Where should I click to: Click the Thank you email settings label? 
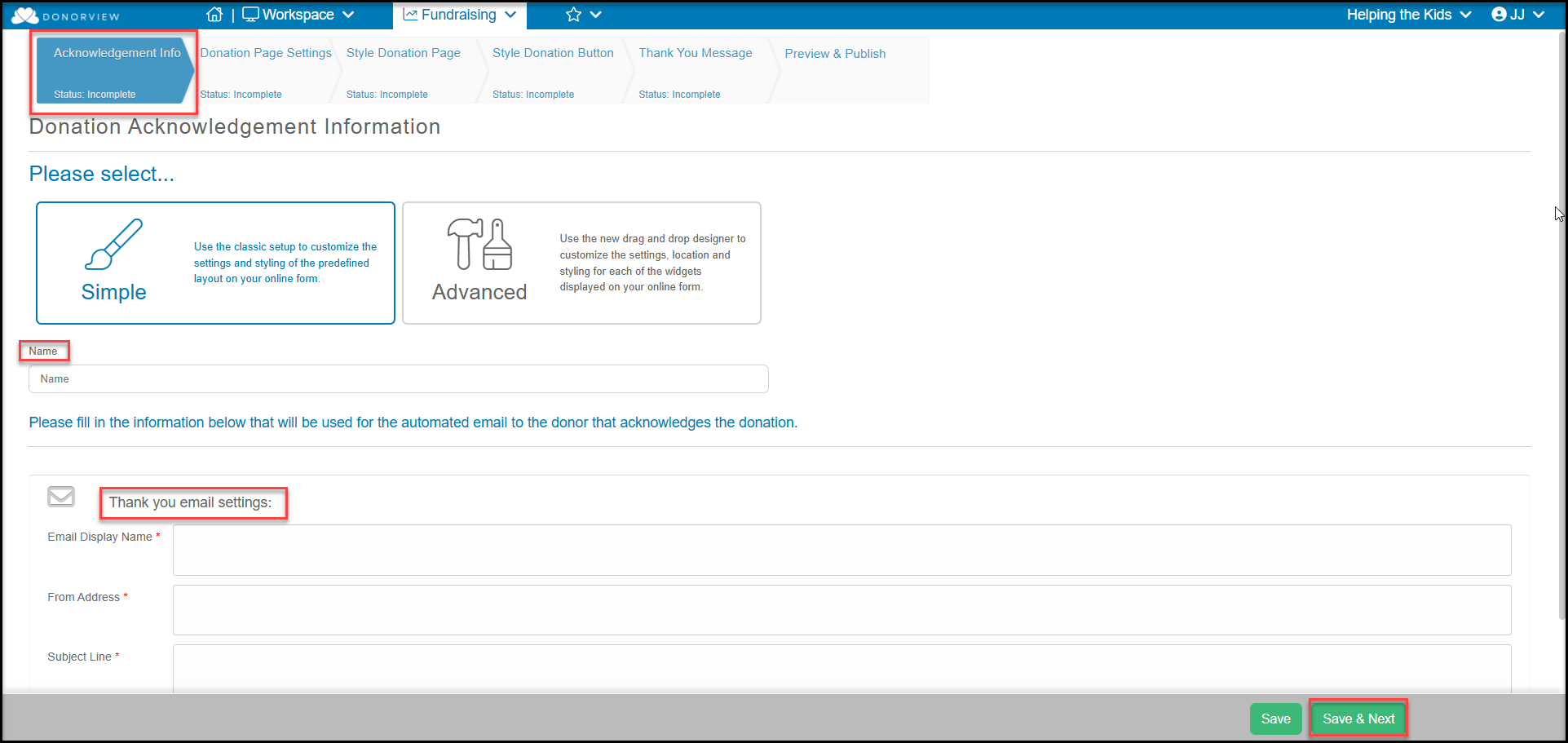click(191, 502)
